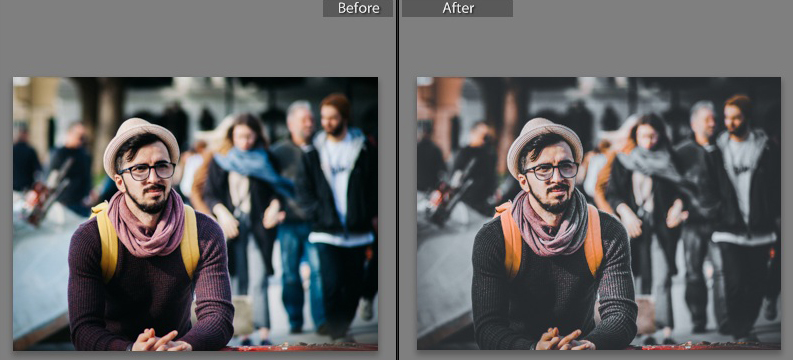Click the blue jeans in Before photo
This screenshot has height=360, width=793.
pos(299,273)
